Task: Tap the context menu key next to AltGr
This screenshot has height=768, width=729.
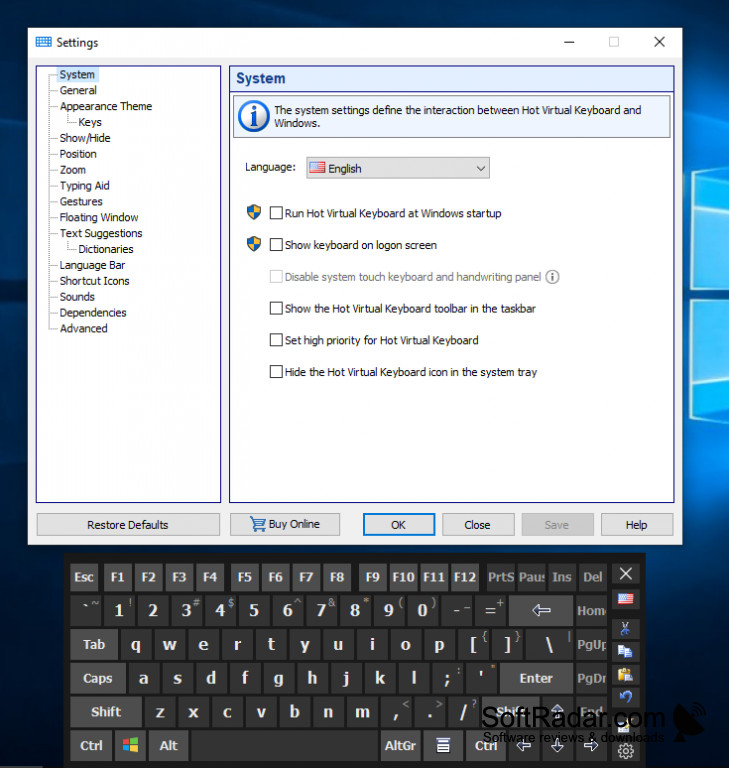Action: click(443, 745)
